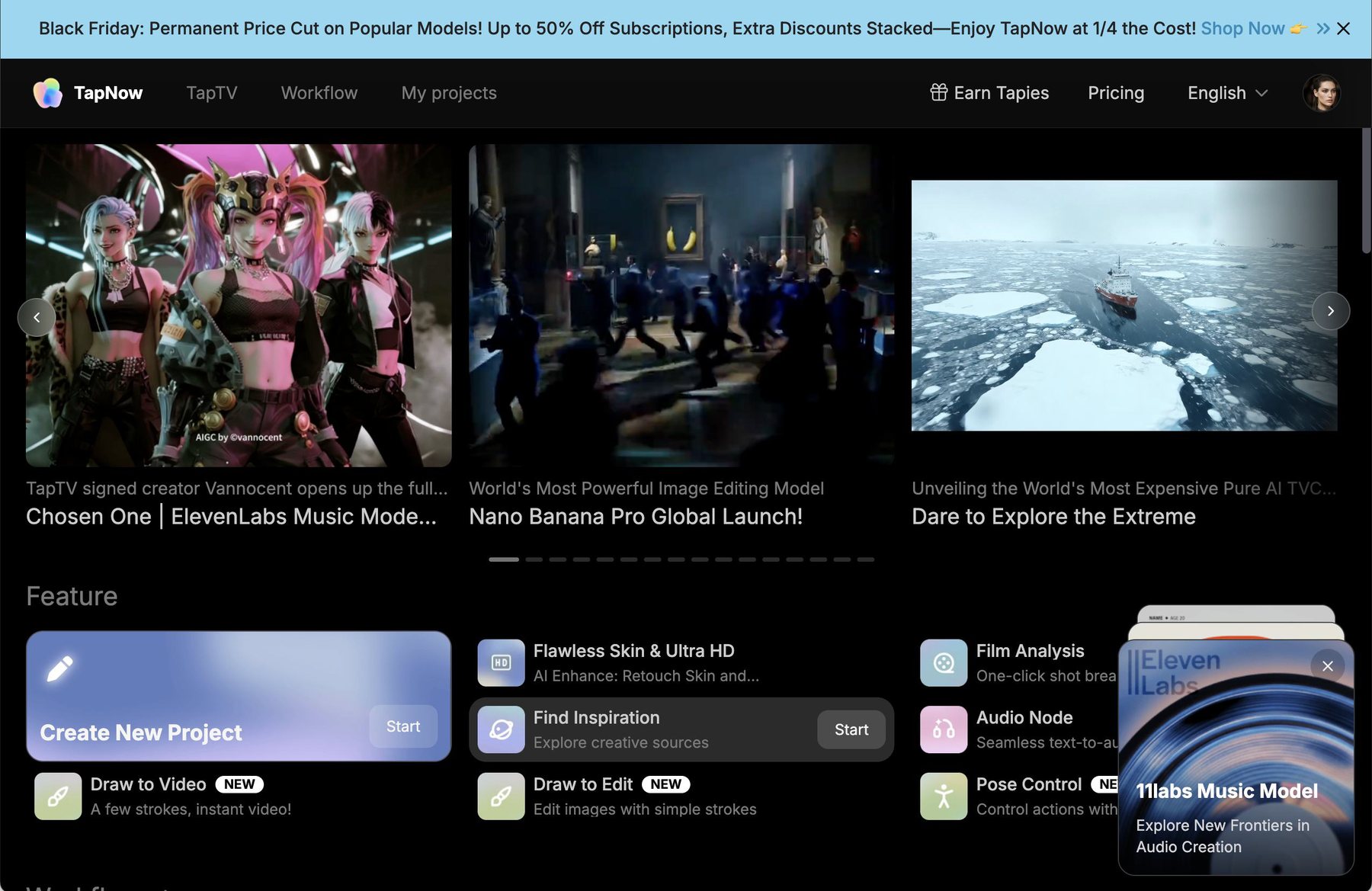
Task: Open the English language dropdown
Action: pos(1227,93)
